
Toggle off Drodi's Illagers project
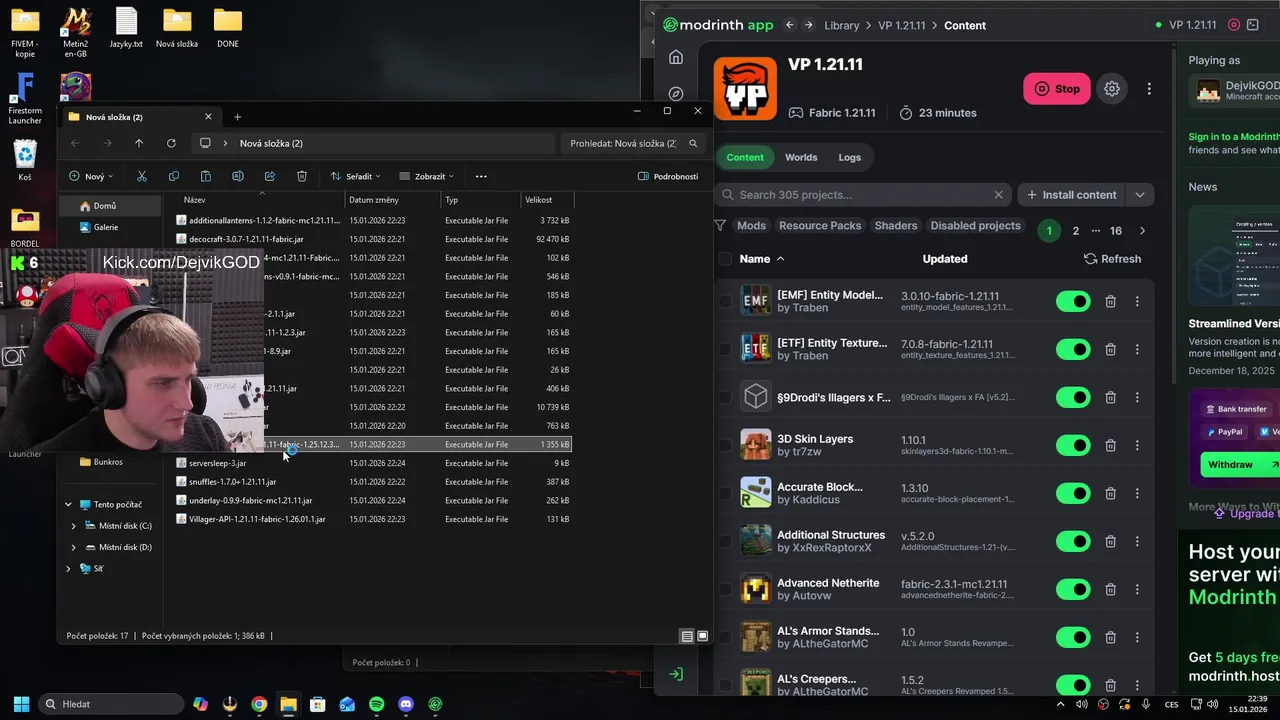[x=1073, y=397]
